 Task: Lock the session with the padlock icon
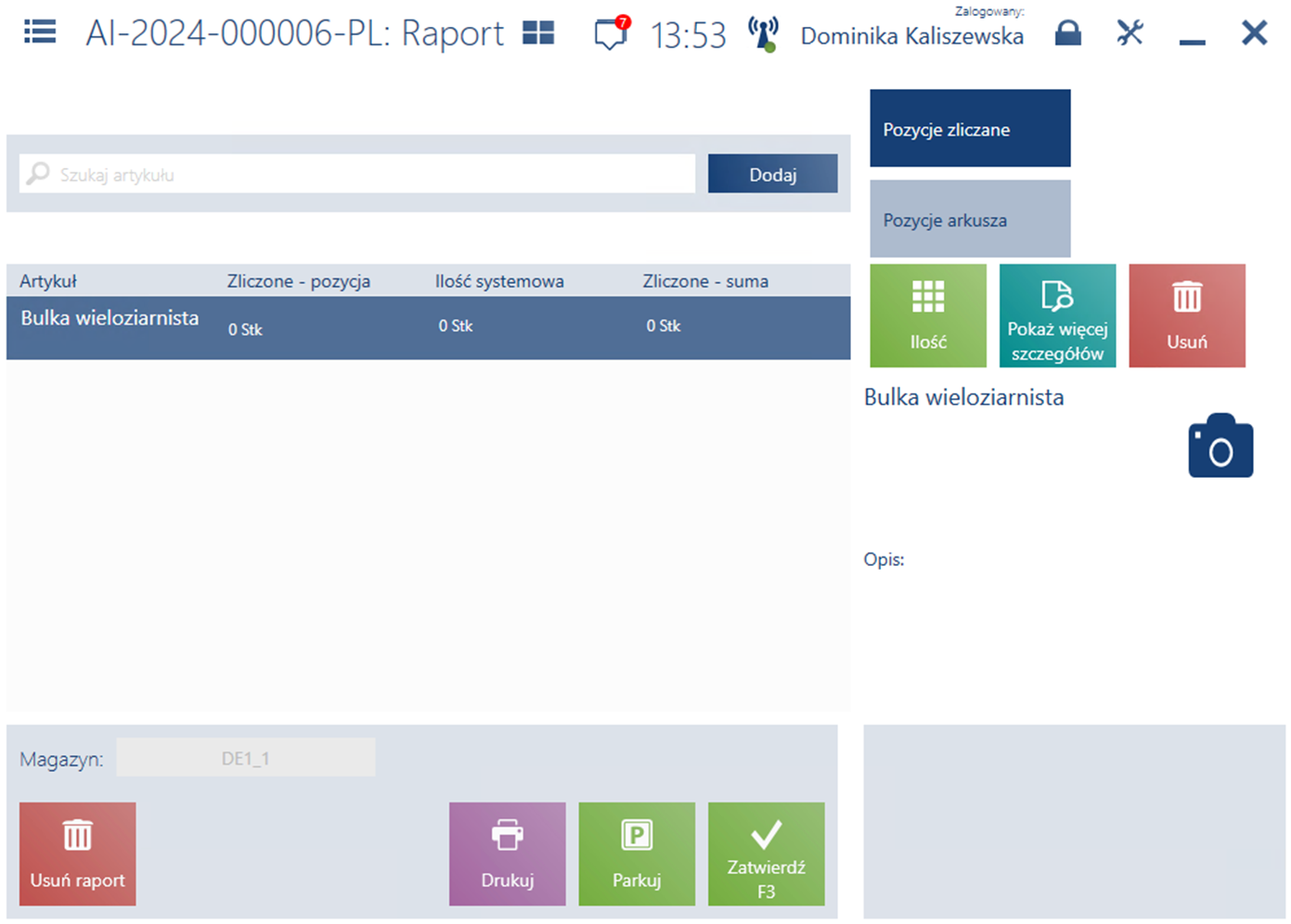[1068, 33]
